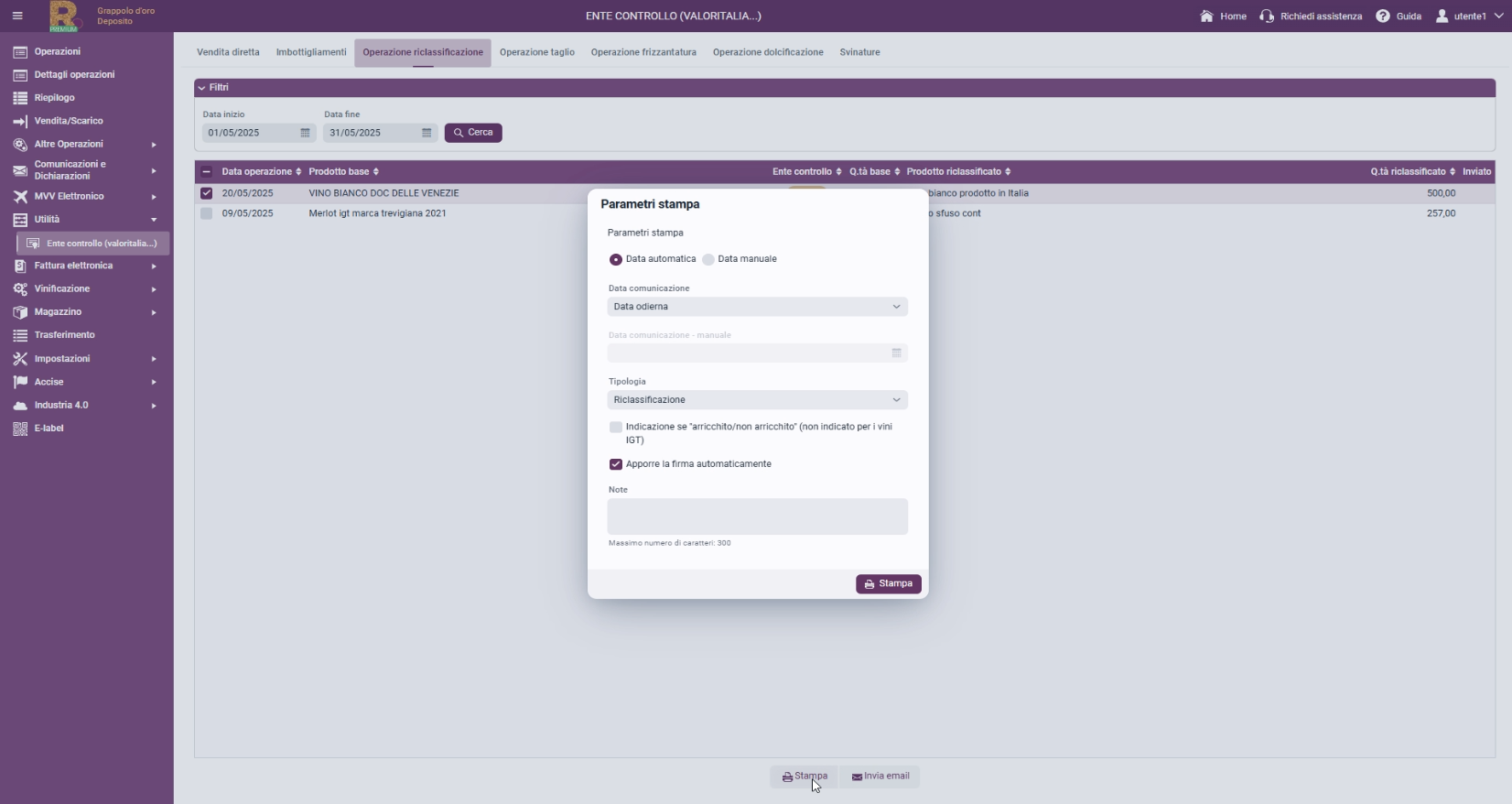The width and height of the screenshot is (1512, 804).
Task: Open the Data inizio calendar icon
Action: pos(306,133)
